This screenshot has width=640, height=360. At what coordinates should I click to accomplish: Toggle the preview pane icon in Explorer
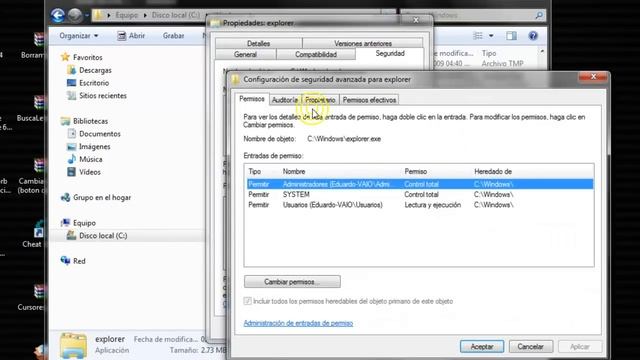click(511, 36)
